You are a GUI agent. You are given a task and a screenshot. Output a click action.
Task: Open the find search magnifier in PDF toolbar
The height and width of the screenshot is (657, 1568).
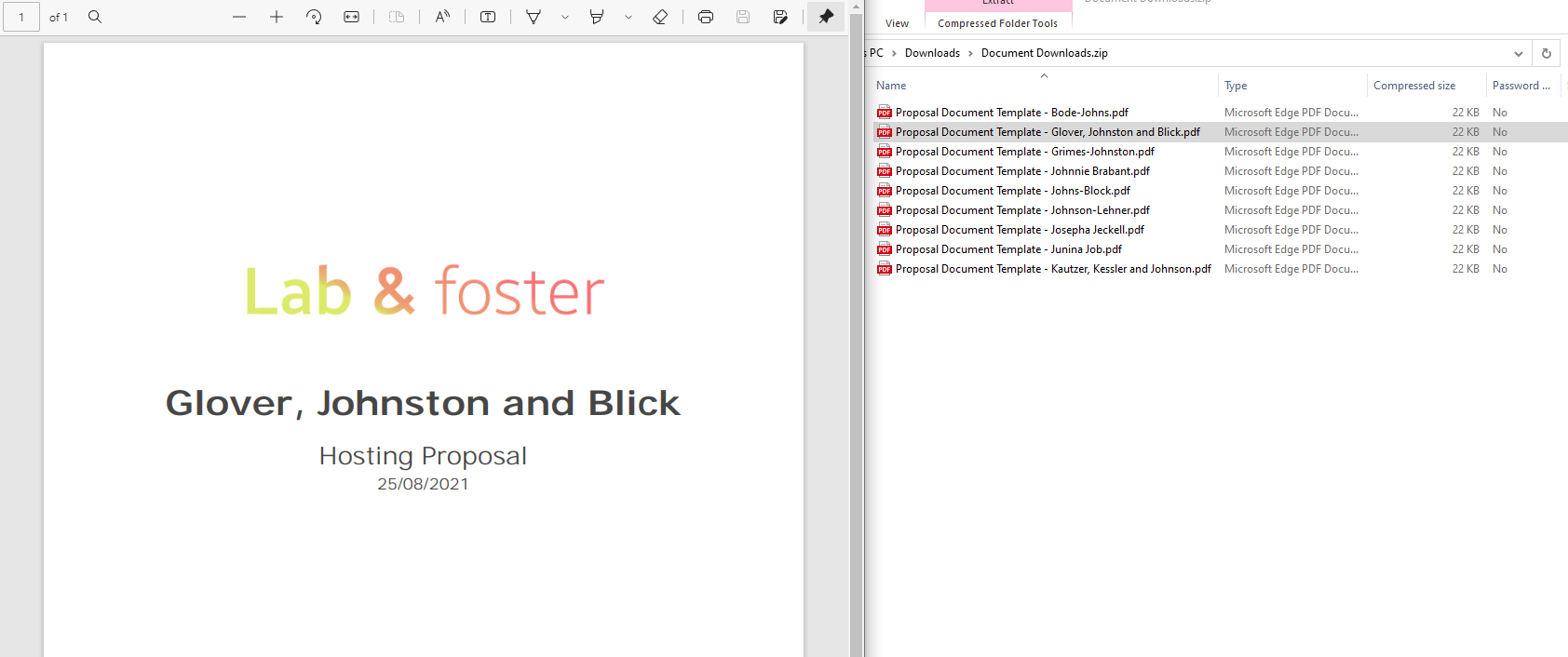click(x=95, y=17)
